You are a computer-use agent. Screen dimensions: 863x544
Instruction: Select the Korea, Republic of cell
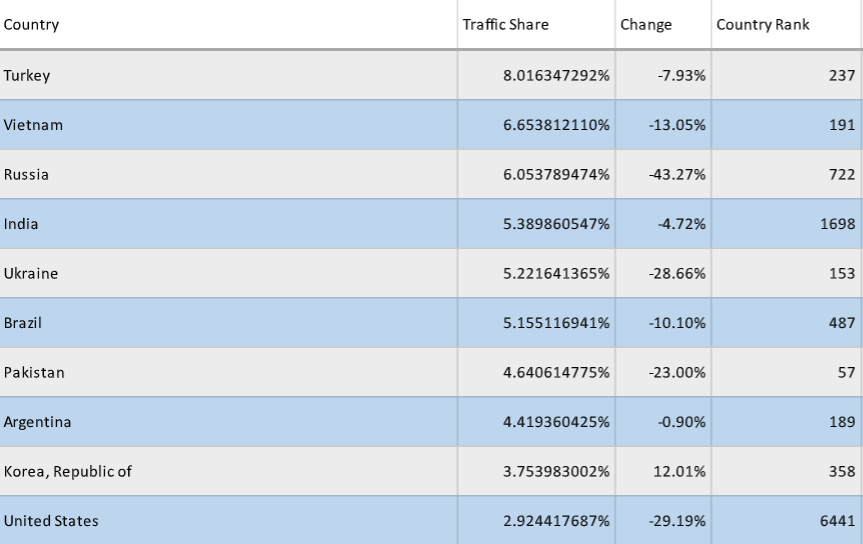pyautogui.click(x=67, y=472)
